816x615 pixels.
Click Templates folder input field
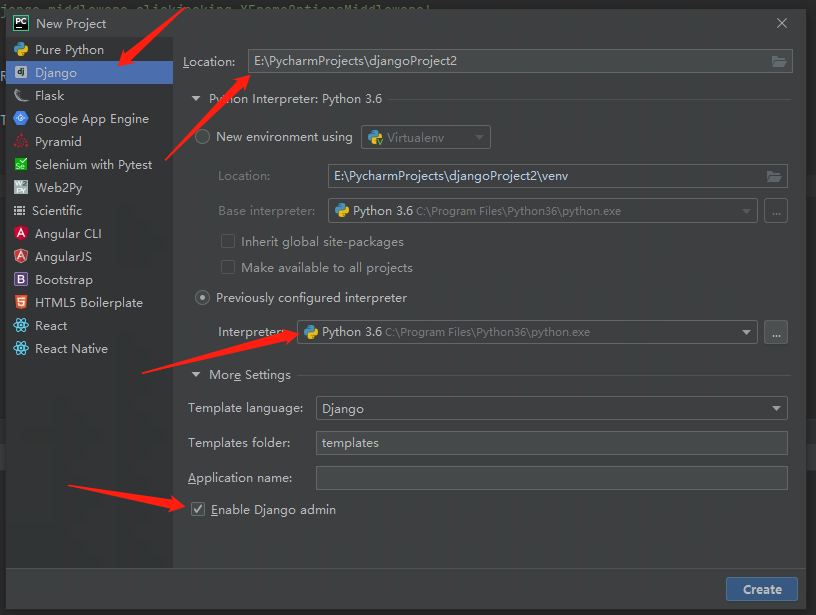coord(552,443)
